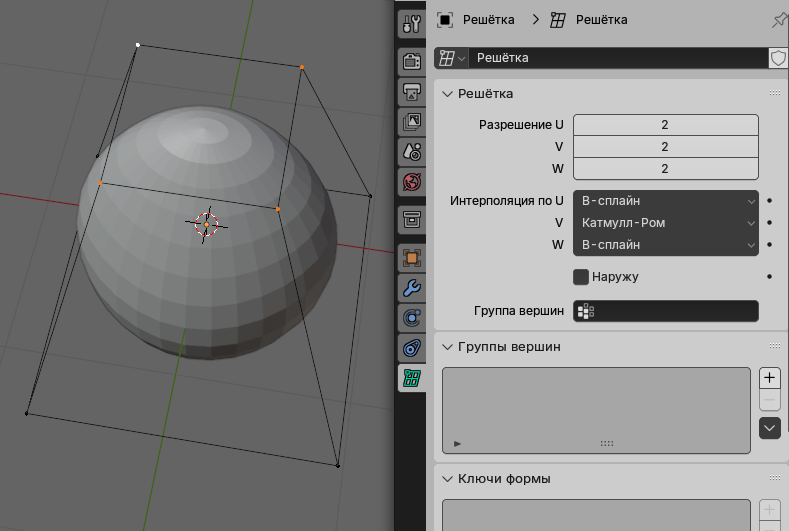This screenshot has height=531, width=789.
Task: Click the first Решётка breadcrumb label
Action: [489, 20]
